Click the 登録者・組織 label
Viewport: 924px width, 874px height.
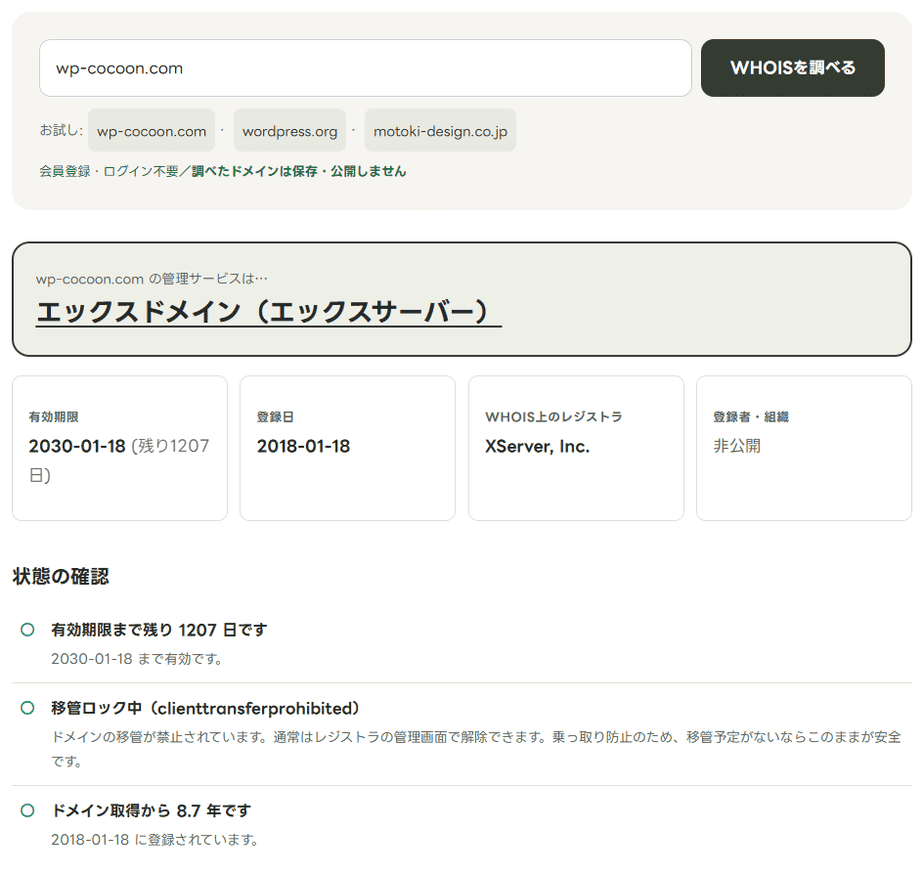751,417
